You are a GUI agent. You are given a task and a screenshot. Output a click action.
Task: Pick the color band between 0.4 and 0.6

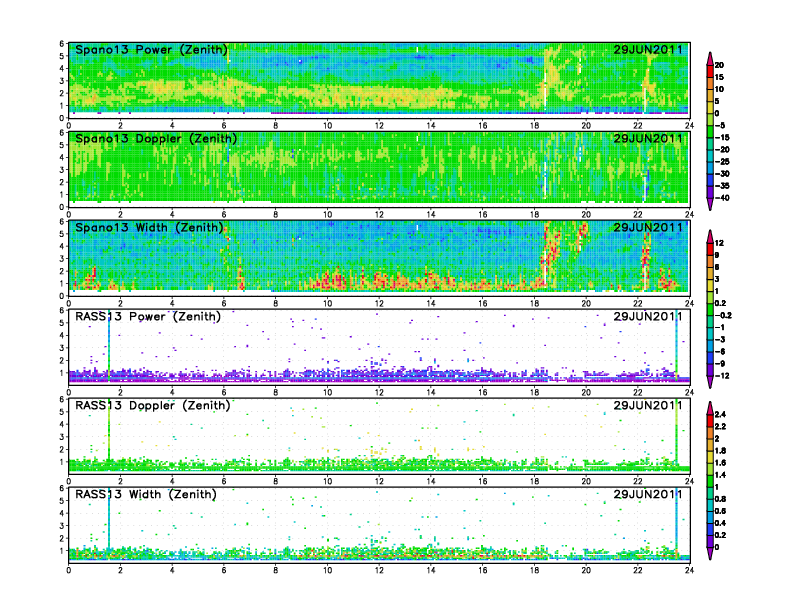[x=710, y=517]
